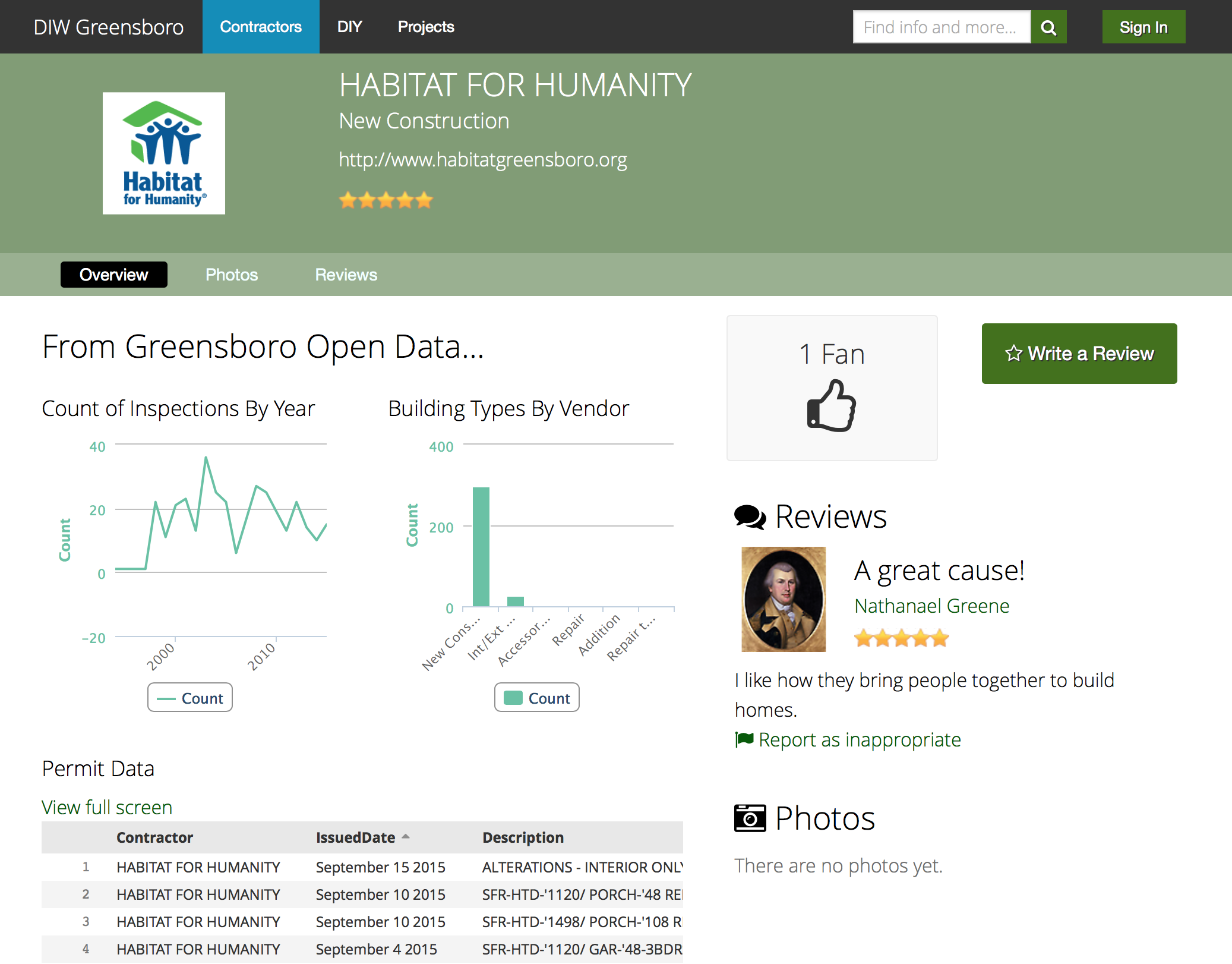Toggle Count legend on building types chart
Image resolution: width=1232 pixels, height=964 pixels.
point(537,698)
